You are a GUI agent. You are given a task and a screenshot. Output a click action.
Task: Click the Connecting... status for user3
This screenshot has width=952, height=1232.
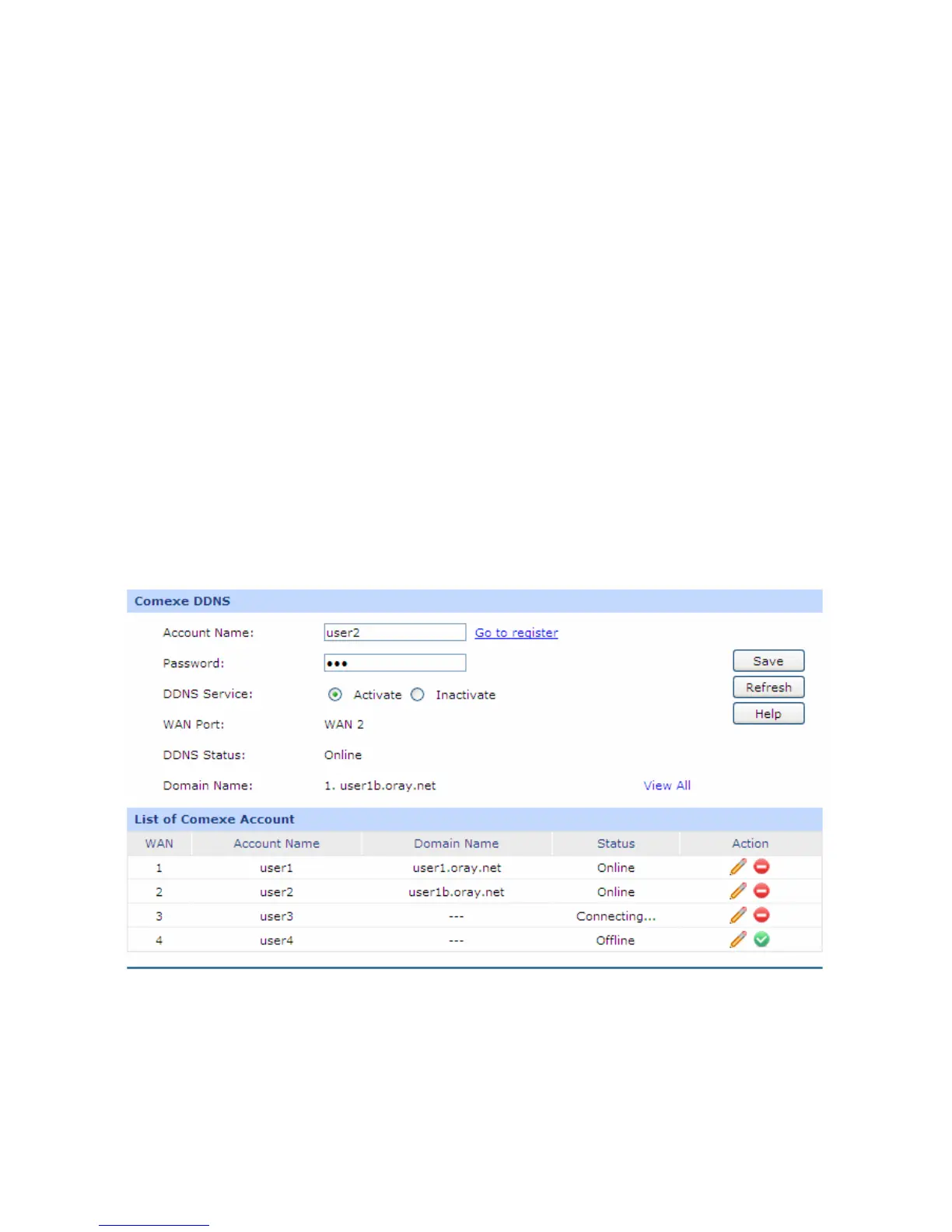pyautogui.click(x=616, y=916)
